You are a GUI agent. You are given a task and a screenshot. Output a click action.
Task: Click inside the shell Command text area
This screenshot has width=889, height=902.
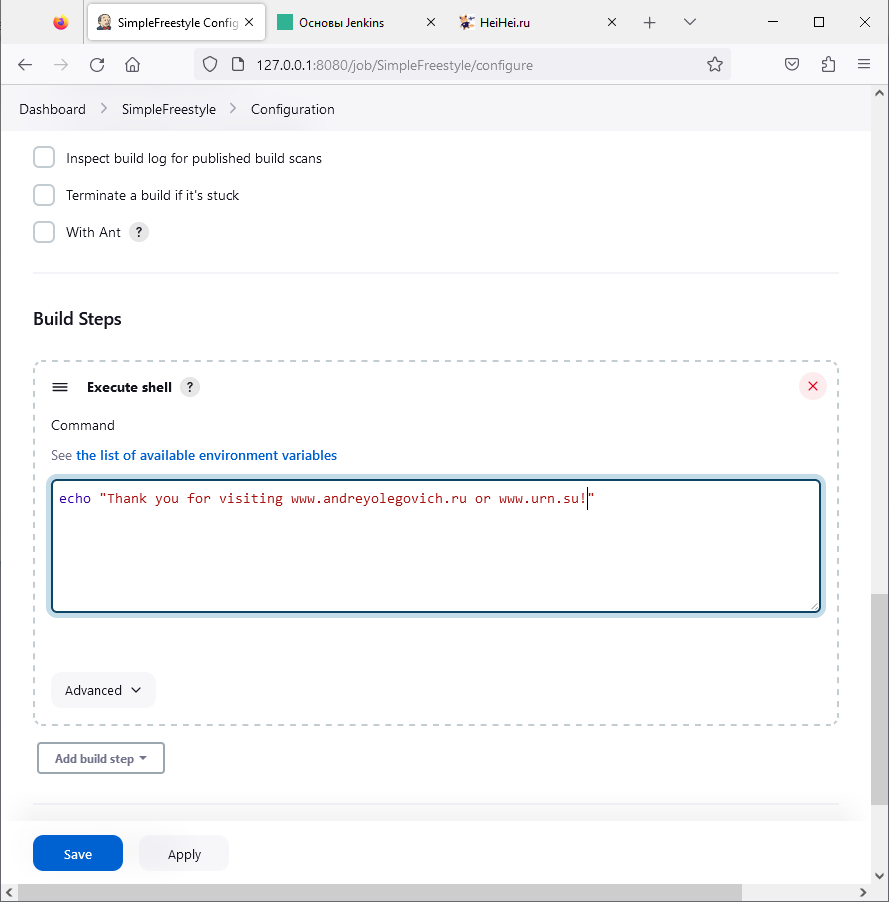436,546
